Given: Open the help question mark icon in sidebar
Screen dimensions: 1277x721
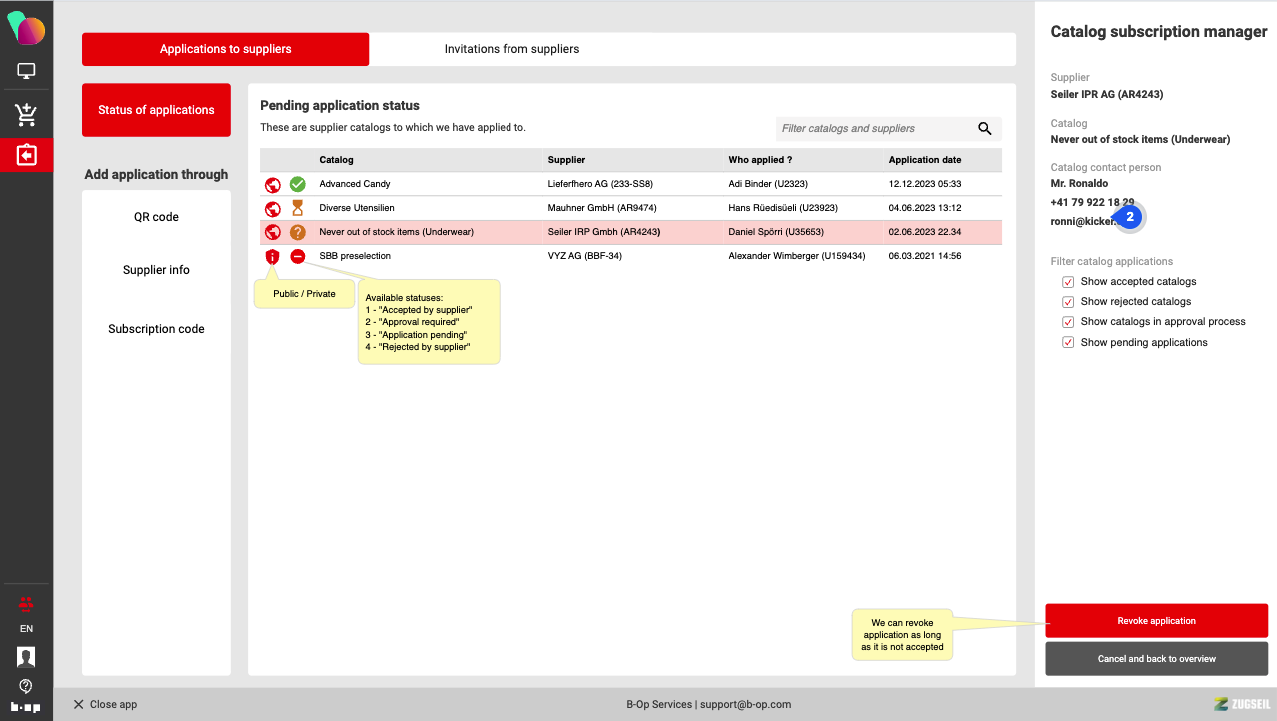Looking at the screenshot, I should tap(26, 686).
